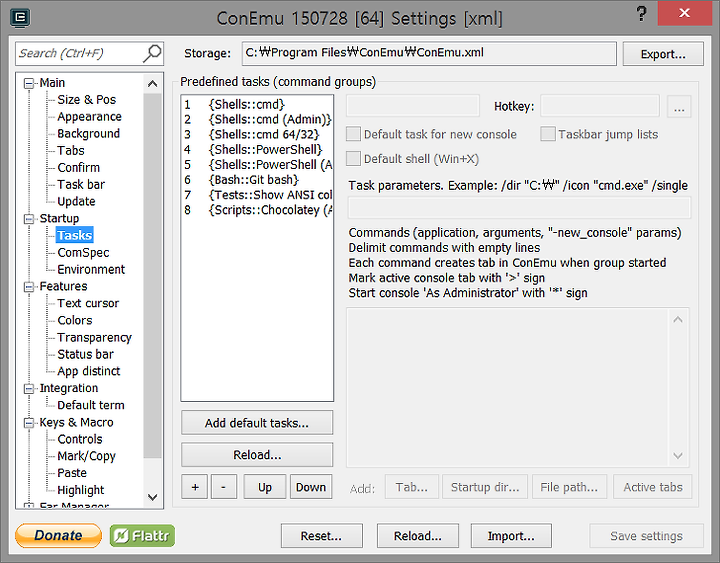
Task: Select task 4 {Shells::PowerShell}
Action: (257, 150)
